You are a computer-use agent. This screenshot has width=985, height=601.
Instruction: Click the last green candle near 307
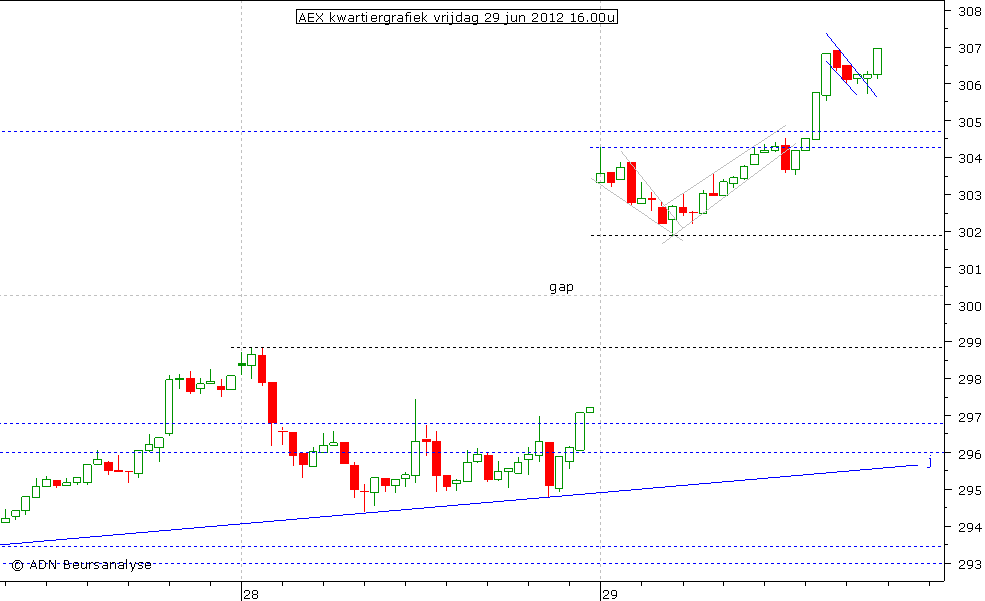878,62
